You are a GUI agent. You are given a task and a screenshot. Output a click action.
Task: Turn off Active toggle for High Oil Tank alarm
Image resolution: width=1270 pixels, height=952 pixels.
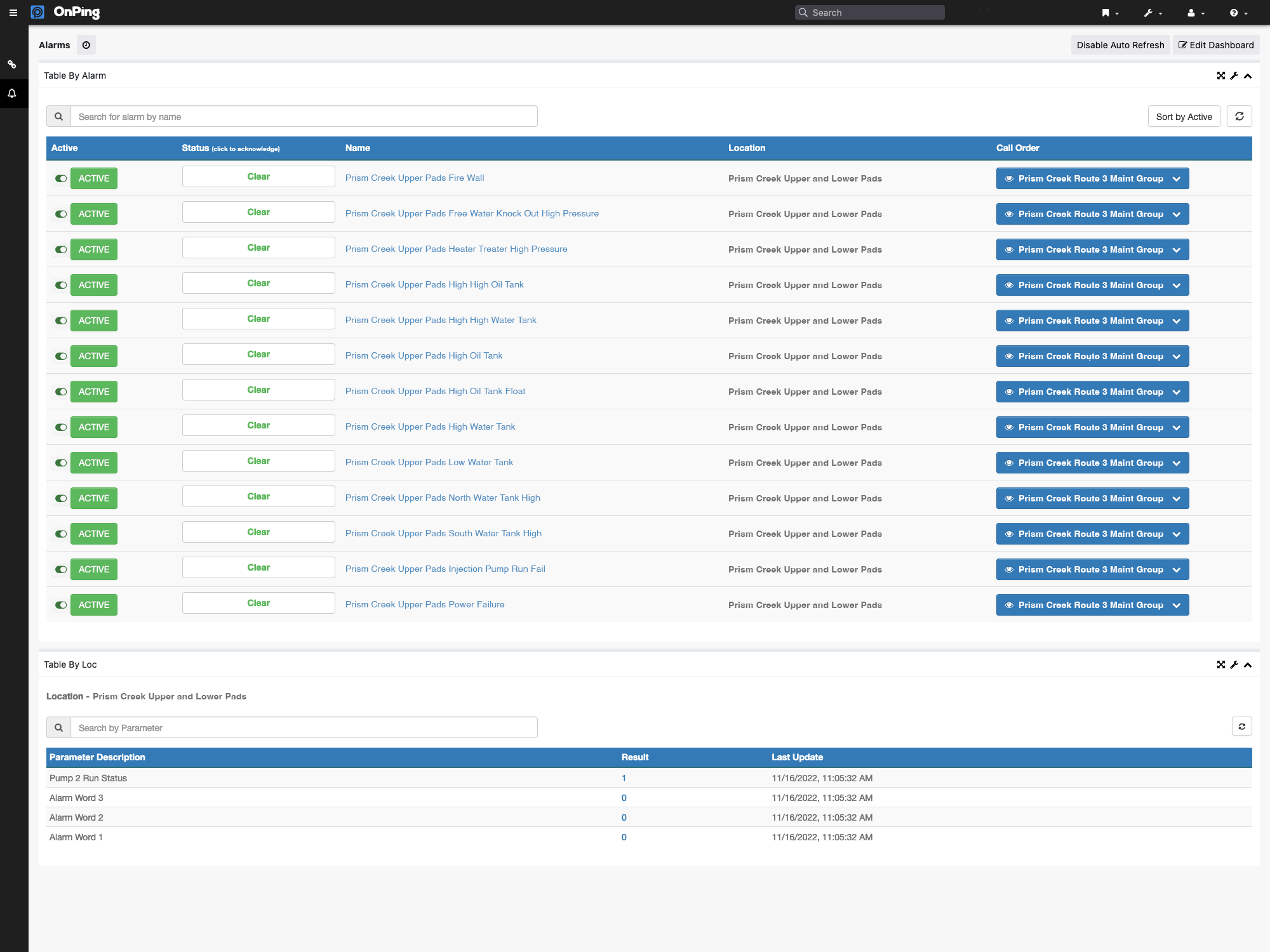[60, 356]
